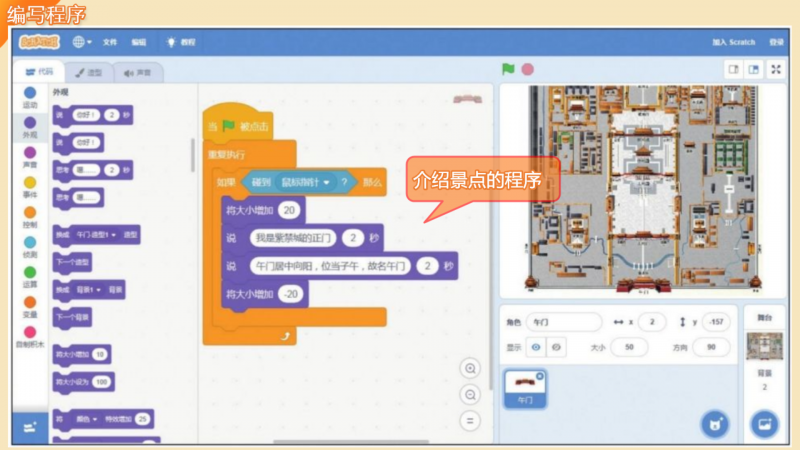The image size is (800, 450).
Task: Open the choose a backdrop button
Action: click(764, 424)
